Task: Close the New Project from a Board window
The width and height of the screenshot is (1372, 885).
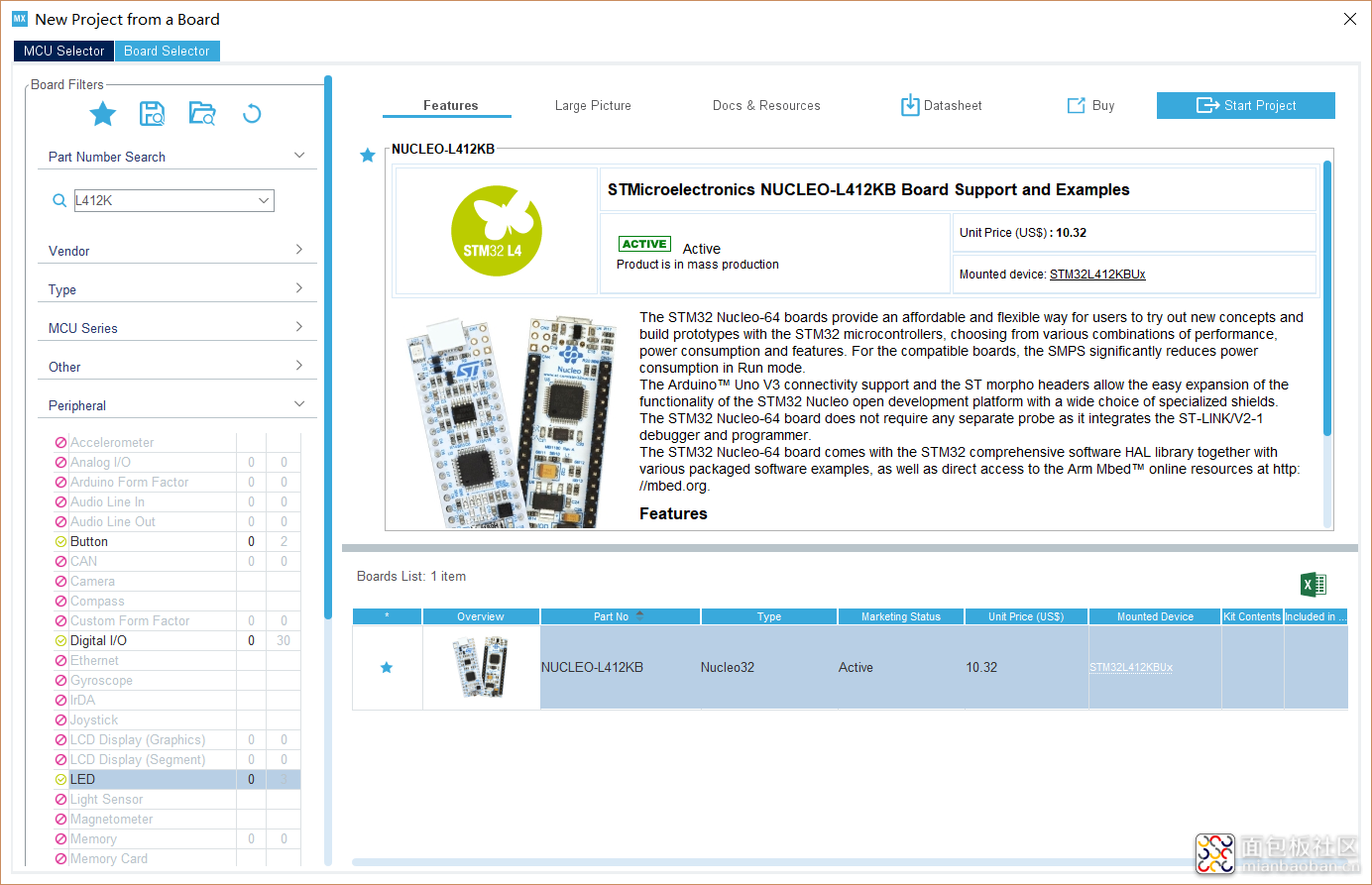Action: (x=1350, y=19)
